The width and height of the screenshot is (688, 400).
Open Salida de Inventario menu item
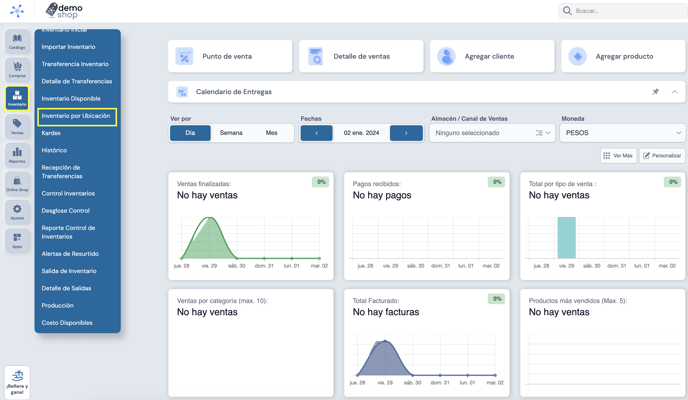coord(69,271)
